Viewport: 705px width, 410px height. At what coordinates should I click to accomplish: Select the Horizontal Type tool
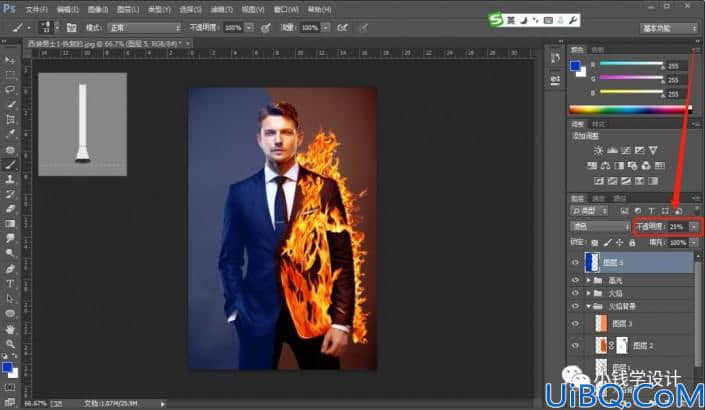point(10,283)
